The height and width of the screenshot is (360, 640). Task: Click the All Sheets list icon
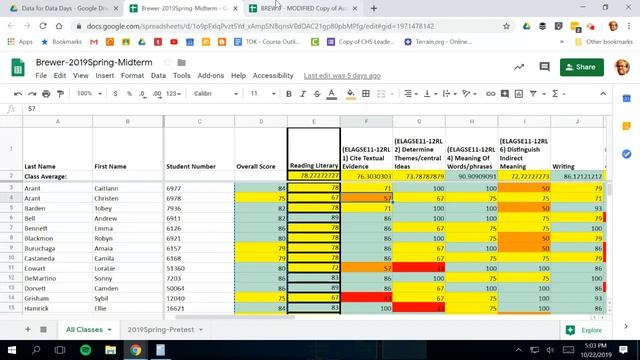point(43,329)
